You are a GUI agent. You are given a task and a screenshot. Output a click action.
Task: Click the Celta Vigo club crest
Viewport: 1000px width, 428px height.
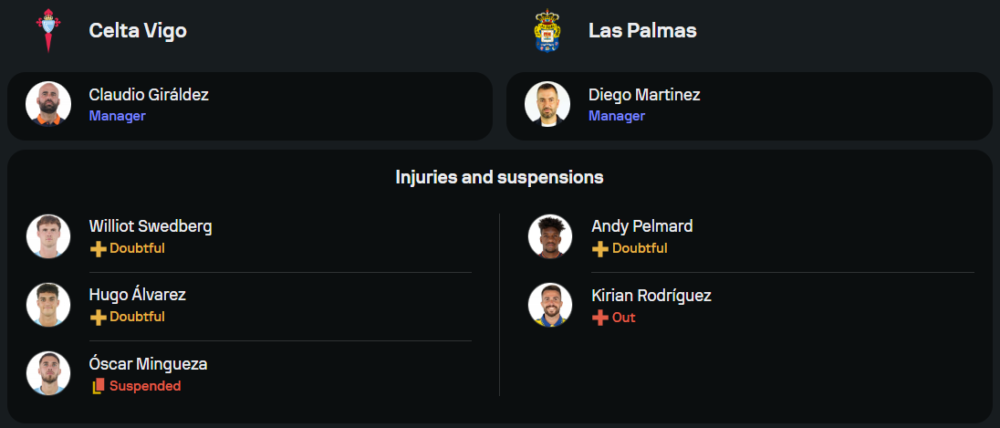pyautogui.click(x=48, y=30)
